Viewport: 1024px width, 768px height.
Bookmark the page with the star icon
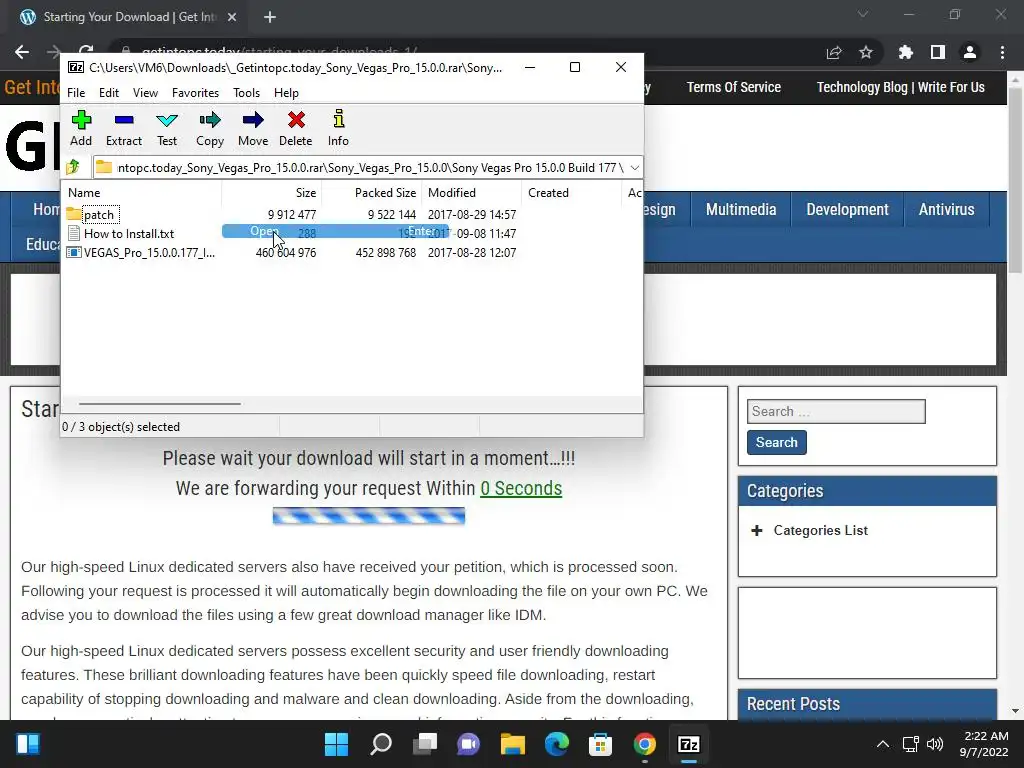click(866, 52)
